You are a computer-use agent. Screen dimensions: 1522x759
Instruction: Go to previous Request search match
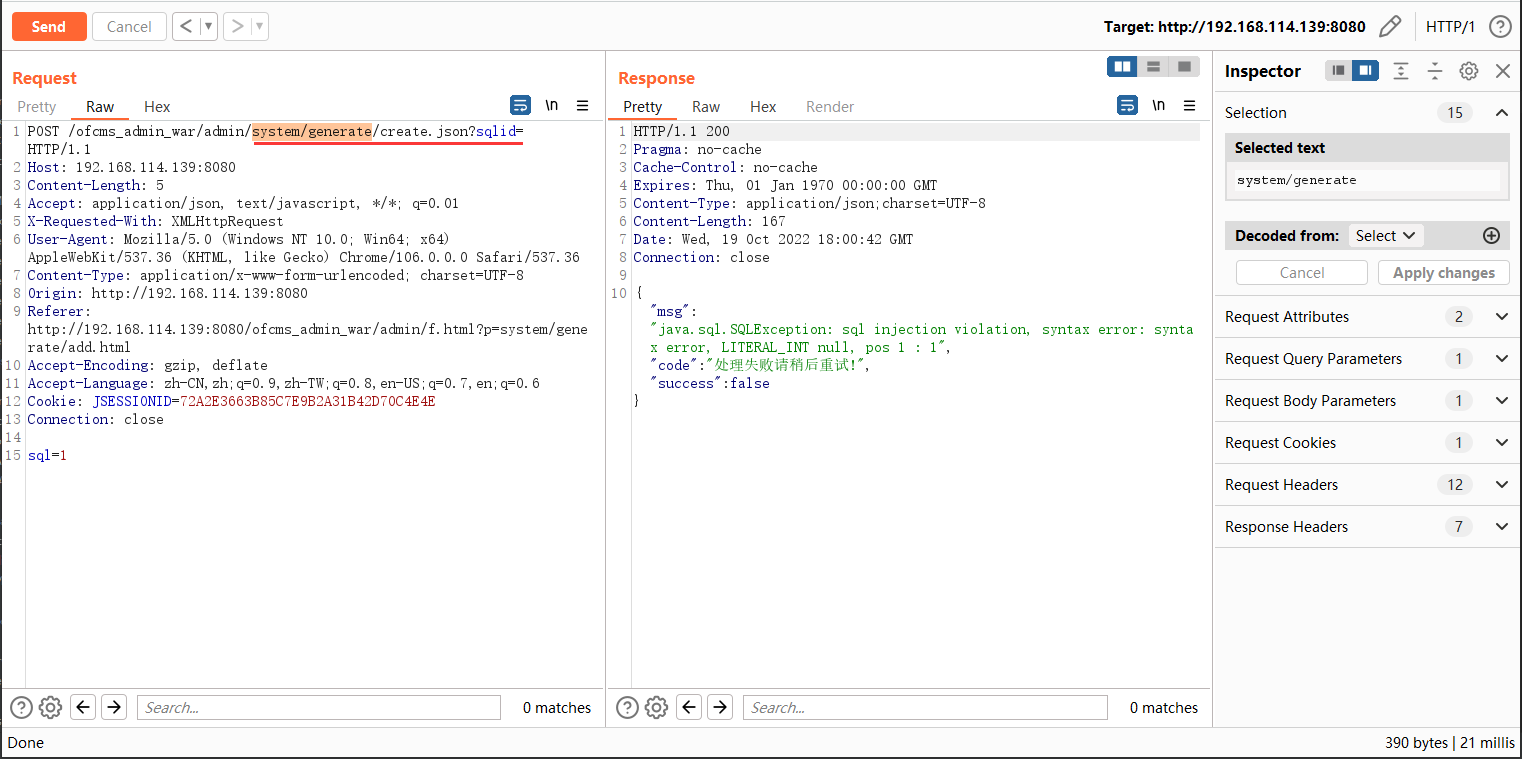tap(83, 708)
